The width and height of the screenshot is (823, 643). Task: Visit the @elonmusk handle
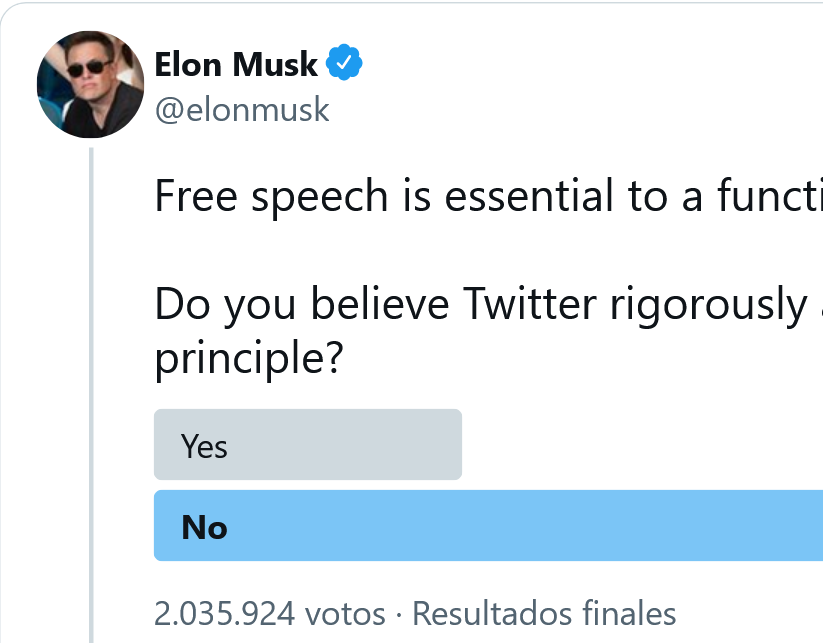point(242,110)
